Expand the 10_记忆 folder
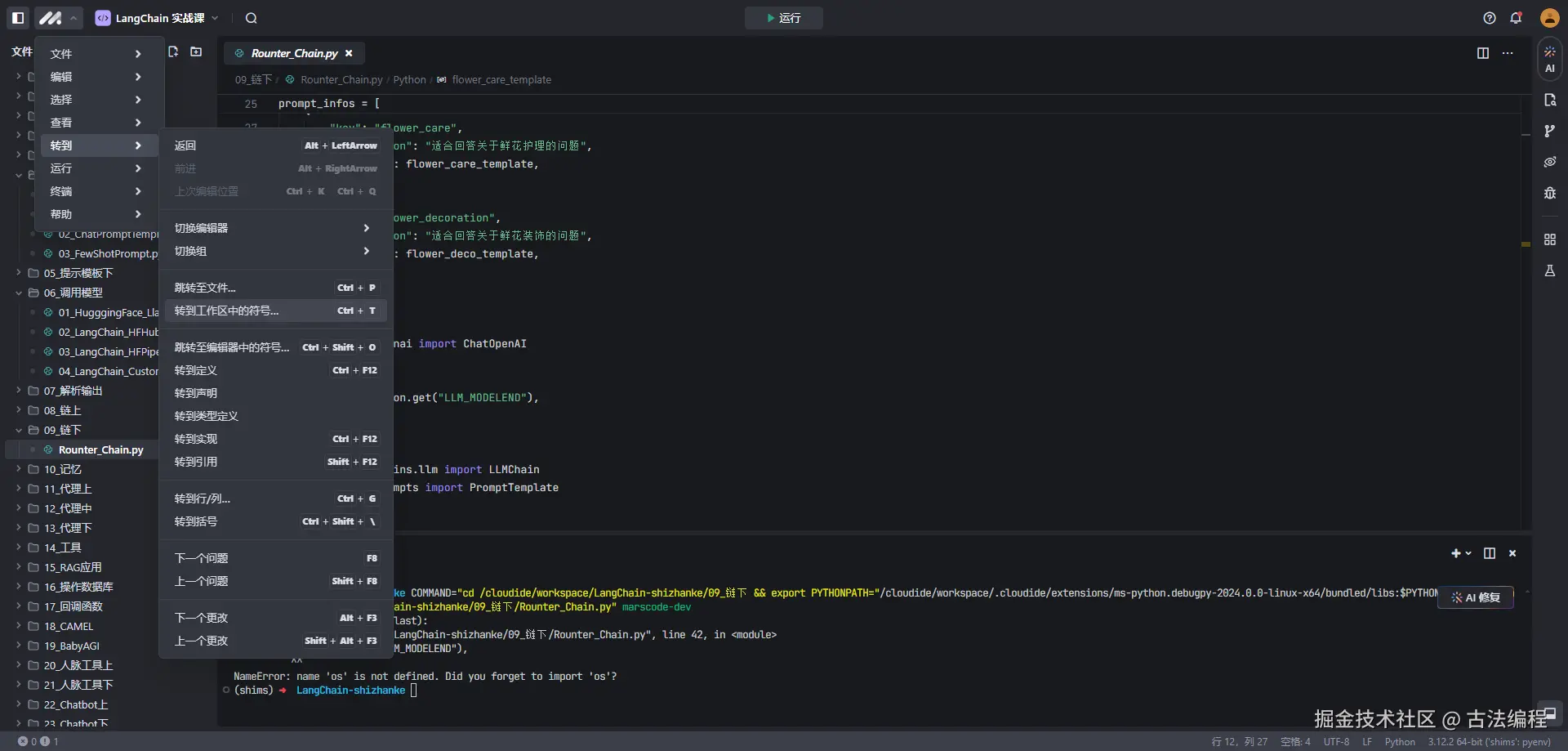The image size is (1568, 751). (62, 469)
